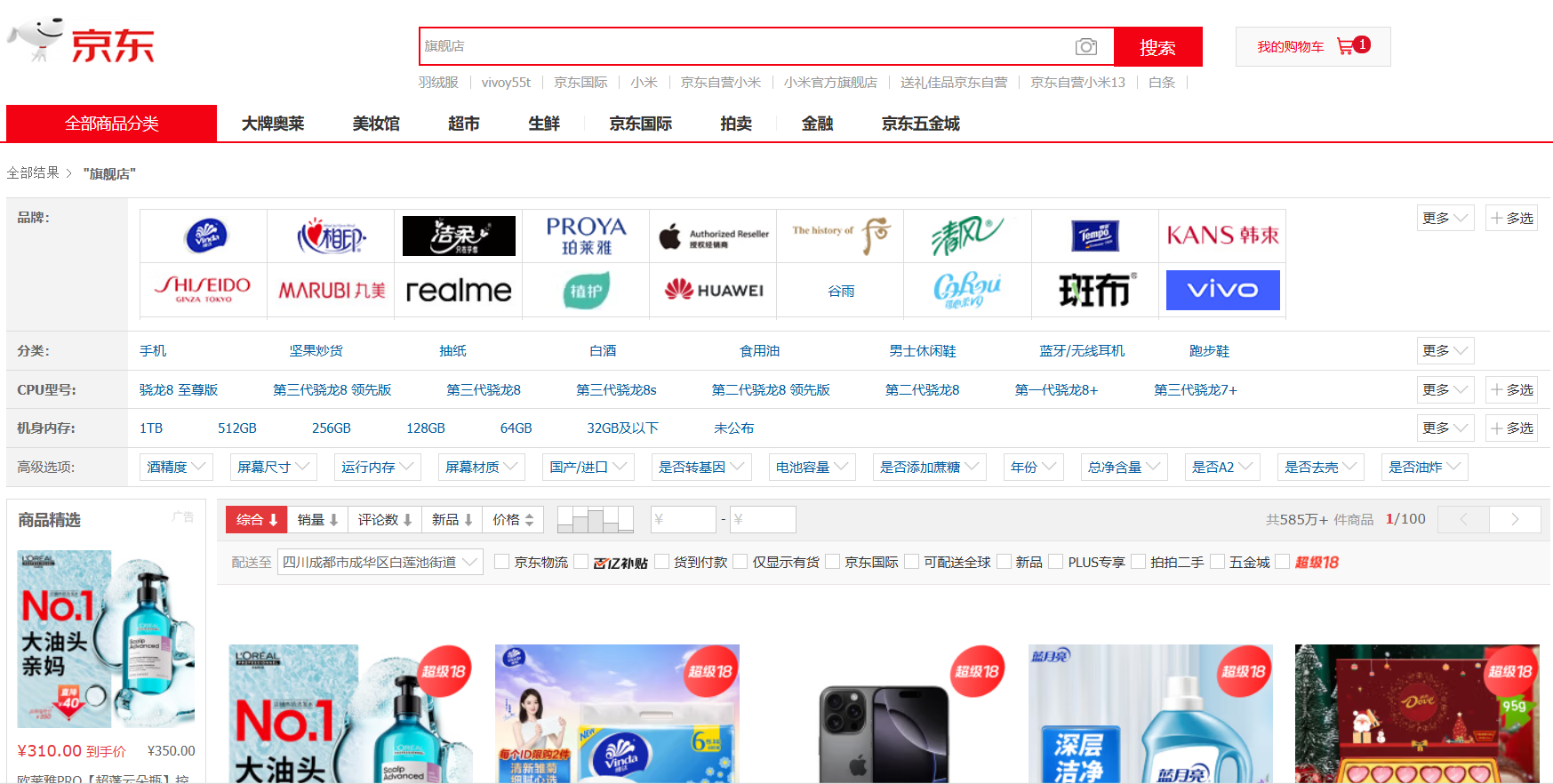
Task: Go to 京东五金城 nav item
Action: point(920,124)
